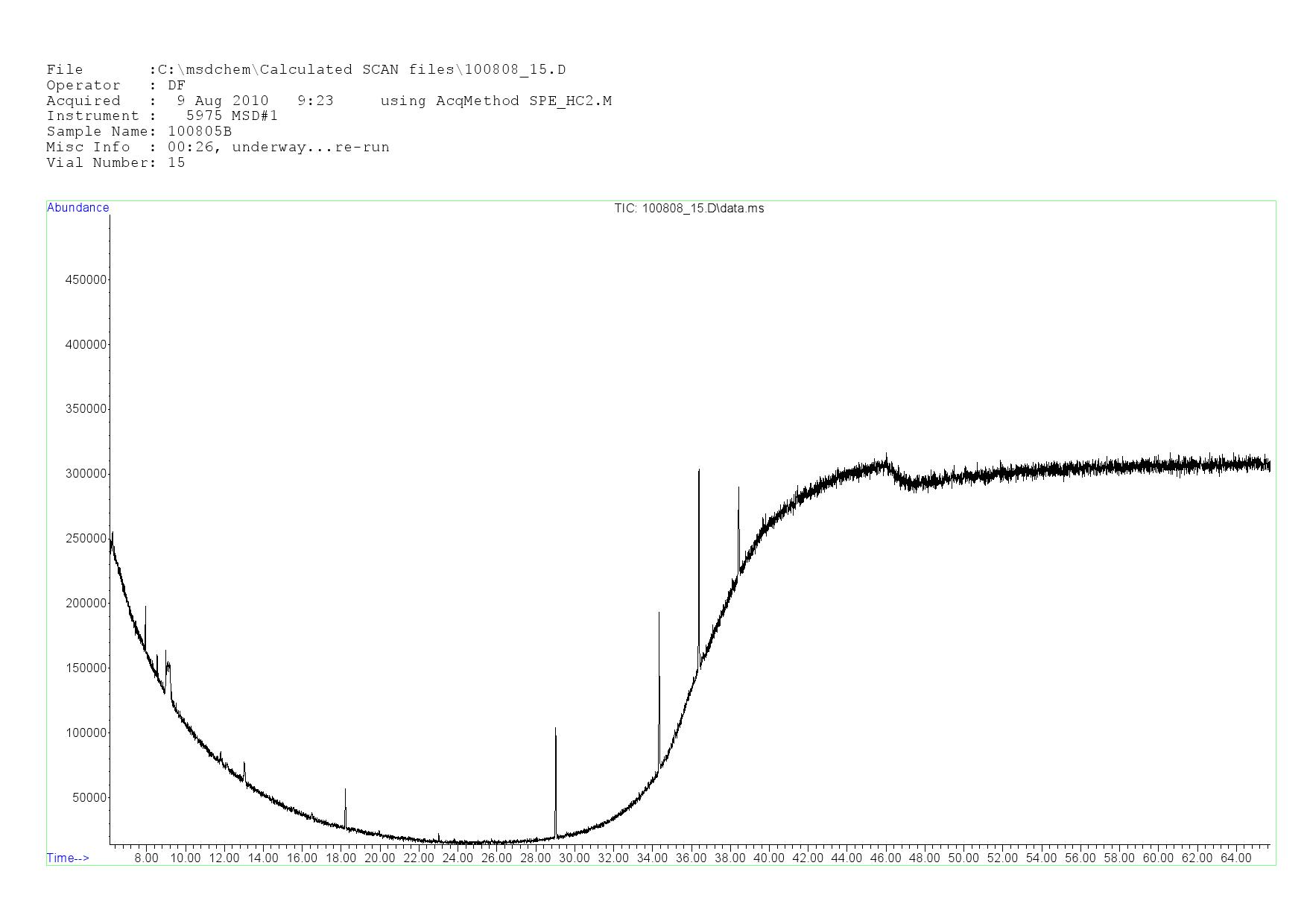Click the 300000 abundance tick label
Screen dimensions: 1307x924
[86, 474]
